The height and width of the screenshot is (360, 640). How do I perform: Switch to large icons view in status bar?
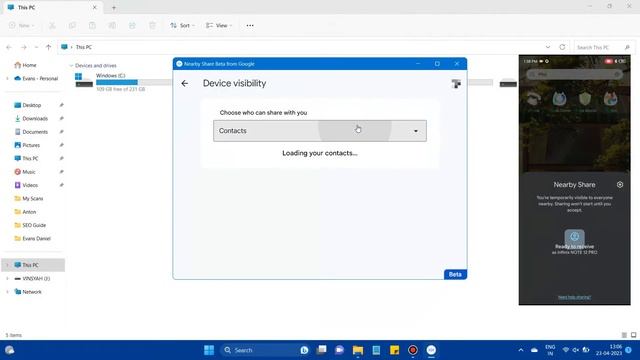click(633, 335)
